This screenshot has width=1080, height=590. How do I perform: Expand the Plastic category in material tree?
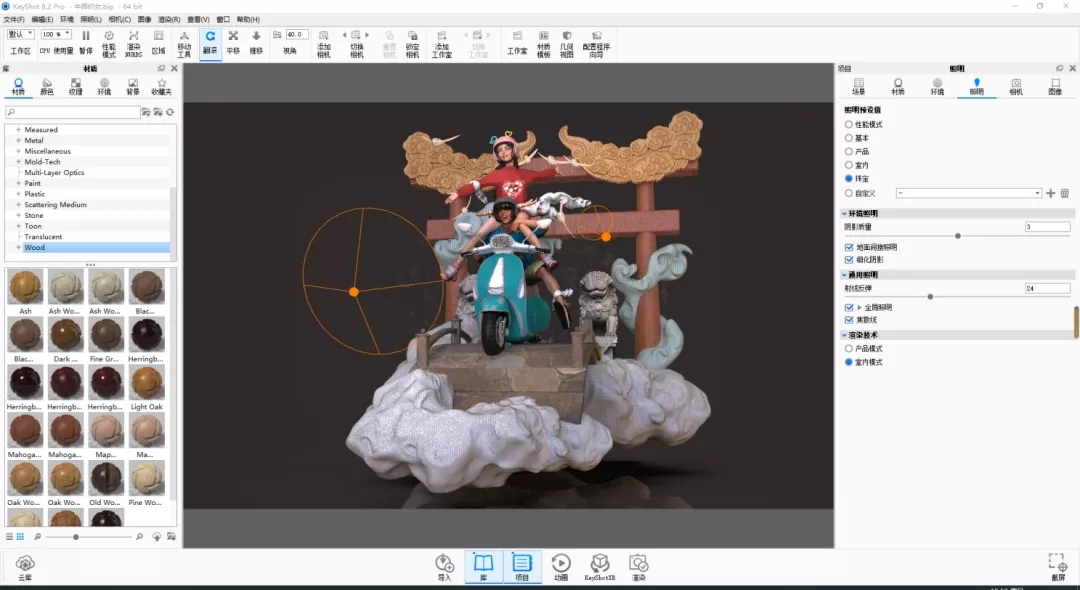(x=19, y=194)
